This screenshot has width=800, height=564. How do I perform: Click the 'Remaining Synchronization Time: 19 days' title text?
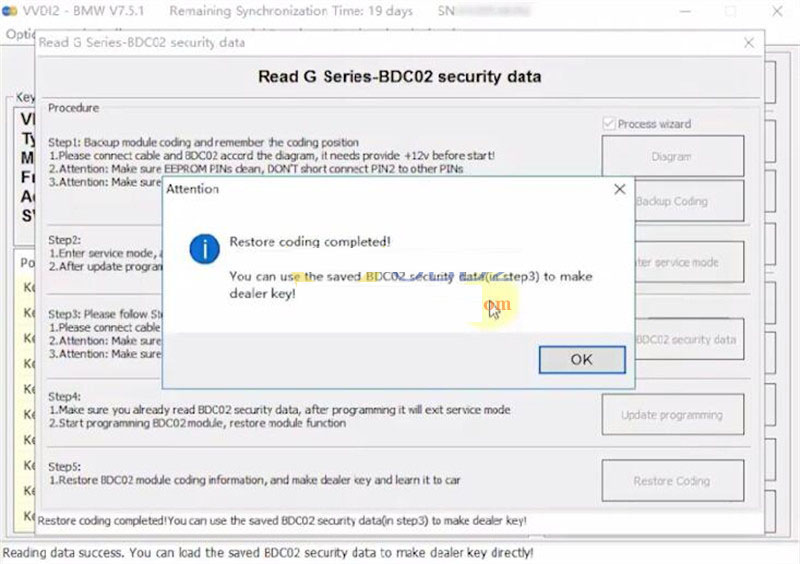coord(291,11)
